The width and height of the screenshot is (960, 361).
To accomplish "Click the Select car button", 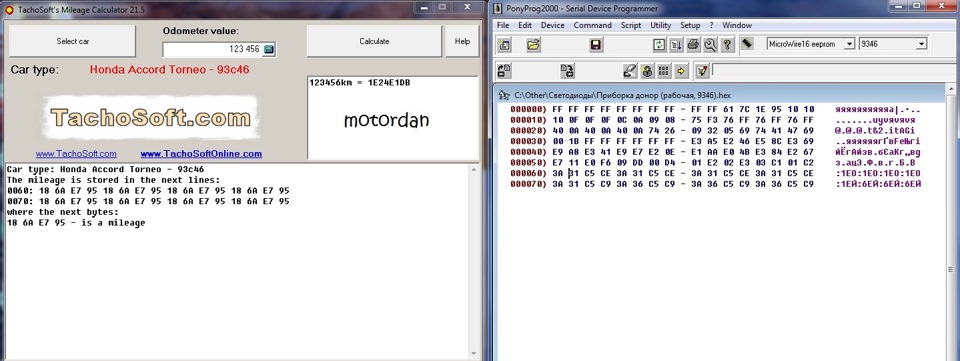I will (72, 41).
